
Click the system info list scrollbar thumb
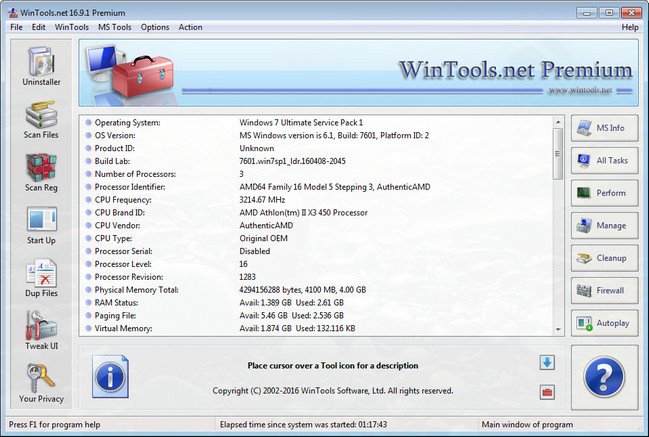coord(558,154)
